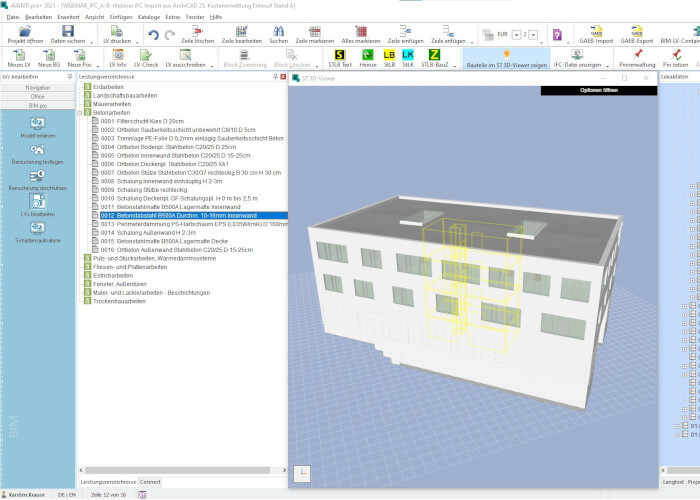
Task: Select position 0016 Ortbeton Außenwand
Action: tap(177, 250)
